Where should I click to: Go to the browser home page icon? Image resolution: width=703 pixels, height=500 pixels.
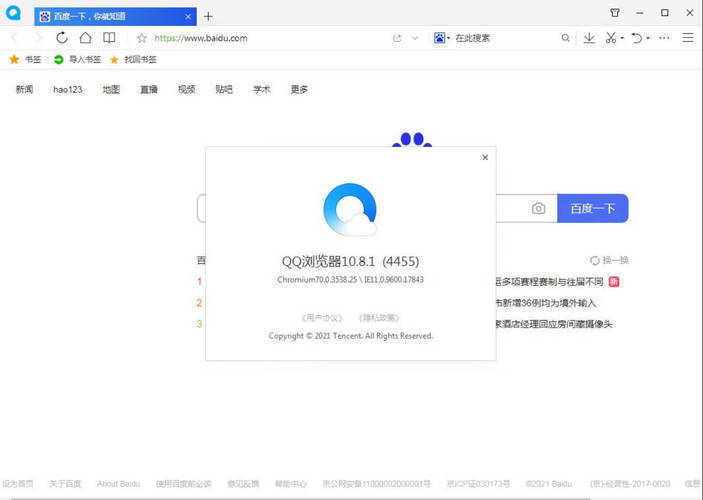point(86,38)
